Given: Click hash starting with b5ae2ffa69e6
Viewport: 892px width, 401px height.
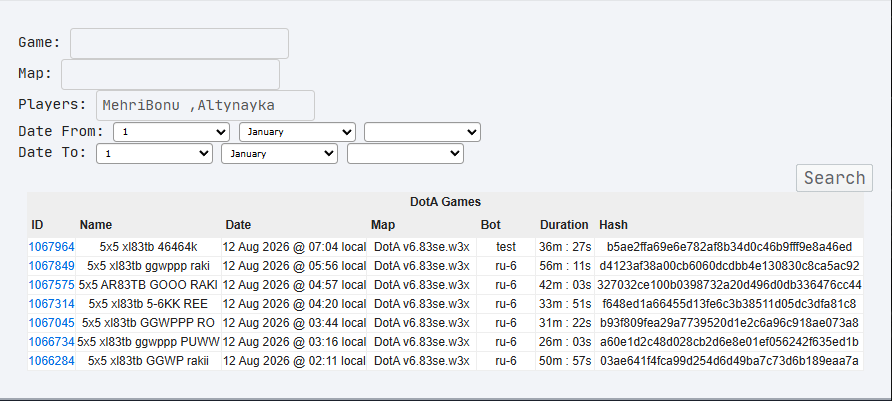Looking at the screenshot, I should tap(729, 247).
